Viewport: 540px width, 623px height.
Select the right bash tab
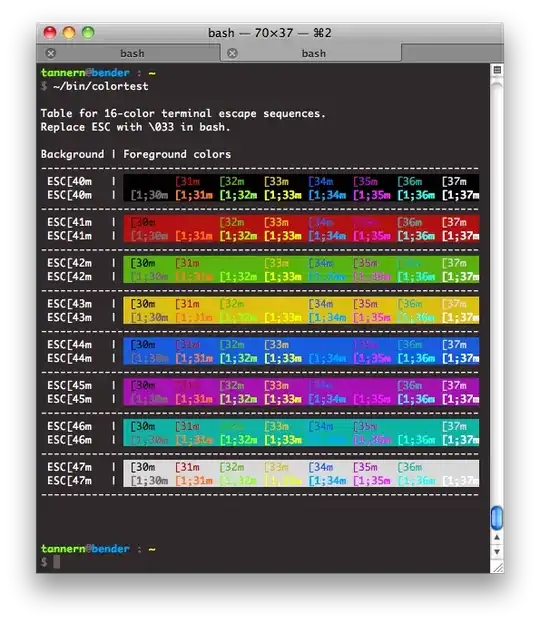pyautogui.click(x=311, y=53)
